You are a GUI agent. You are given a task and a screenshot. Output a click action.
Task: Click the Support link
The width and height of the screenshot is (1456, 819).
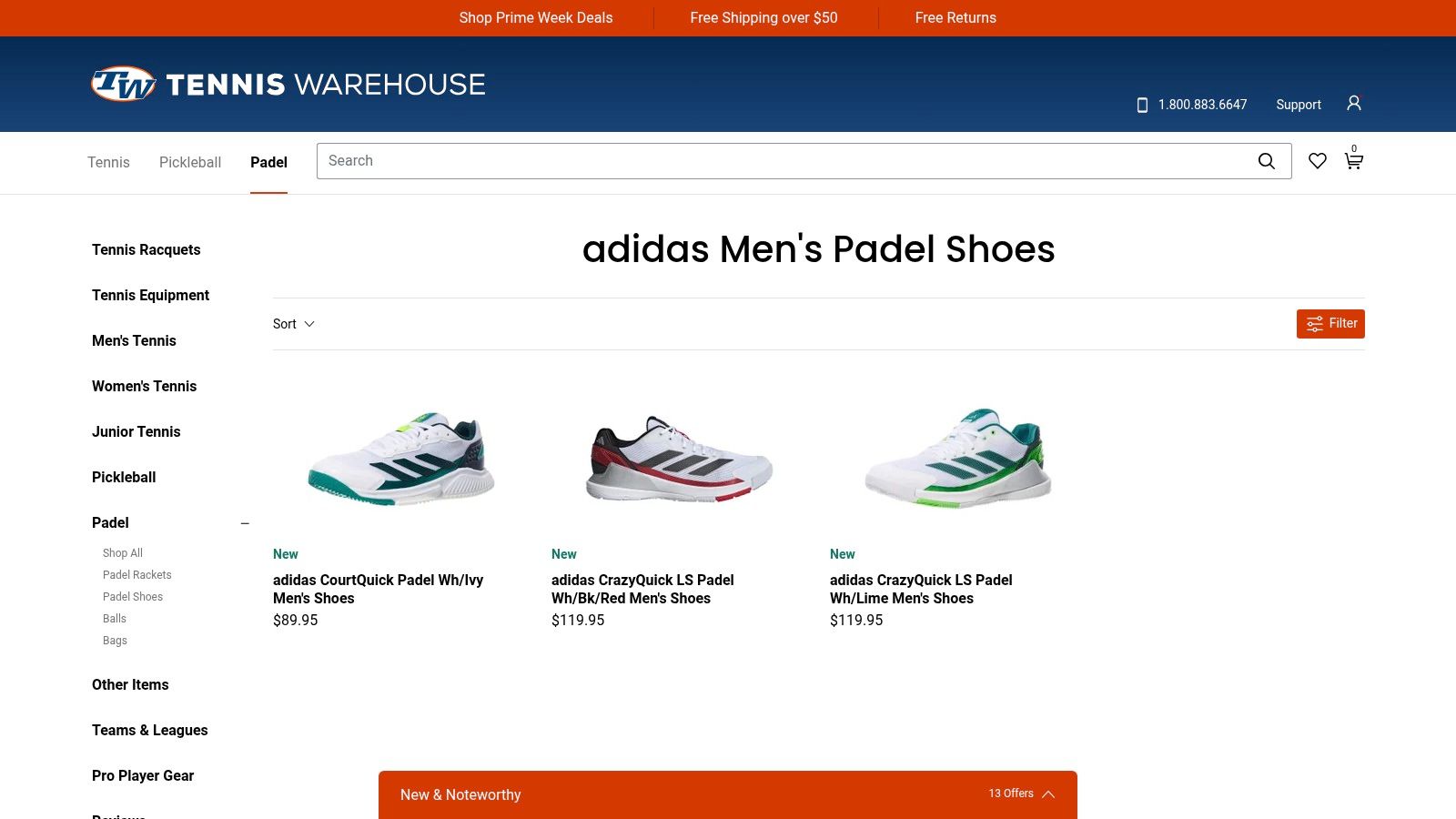coord(1298,105)
